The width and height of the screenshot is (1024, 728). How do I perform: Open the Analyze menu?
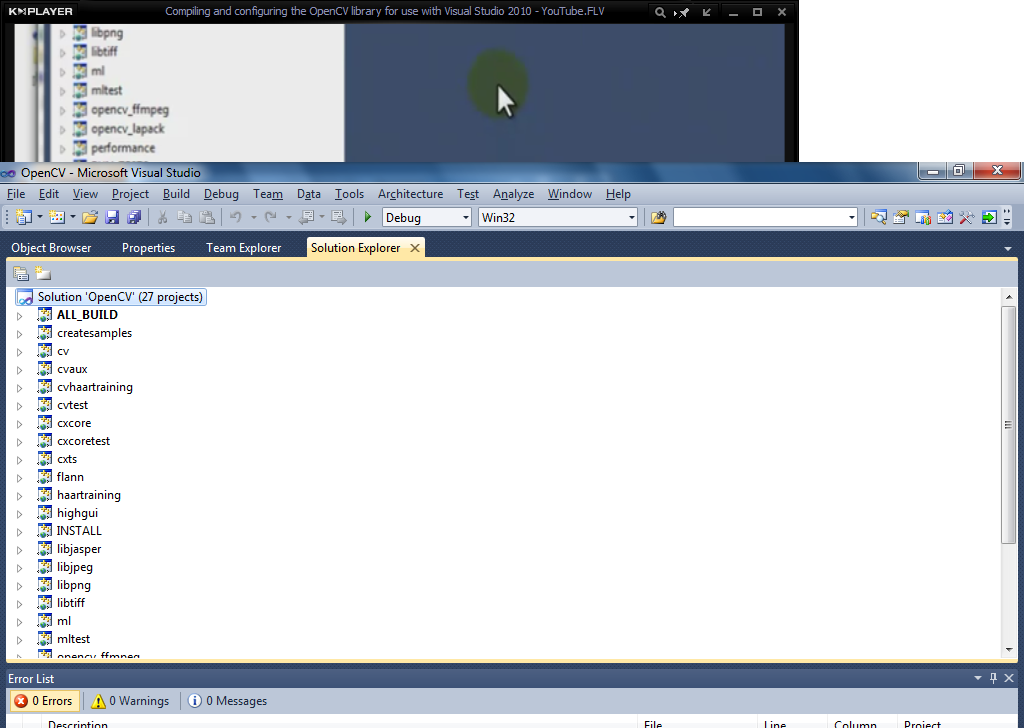pyautogui.click(x=513, y=194)
